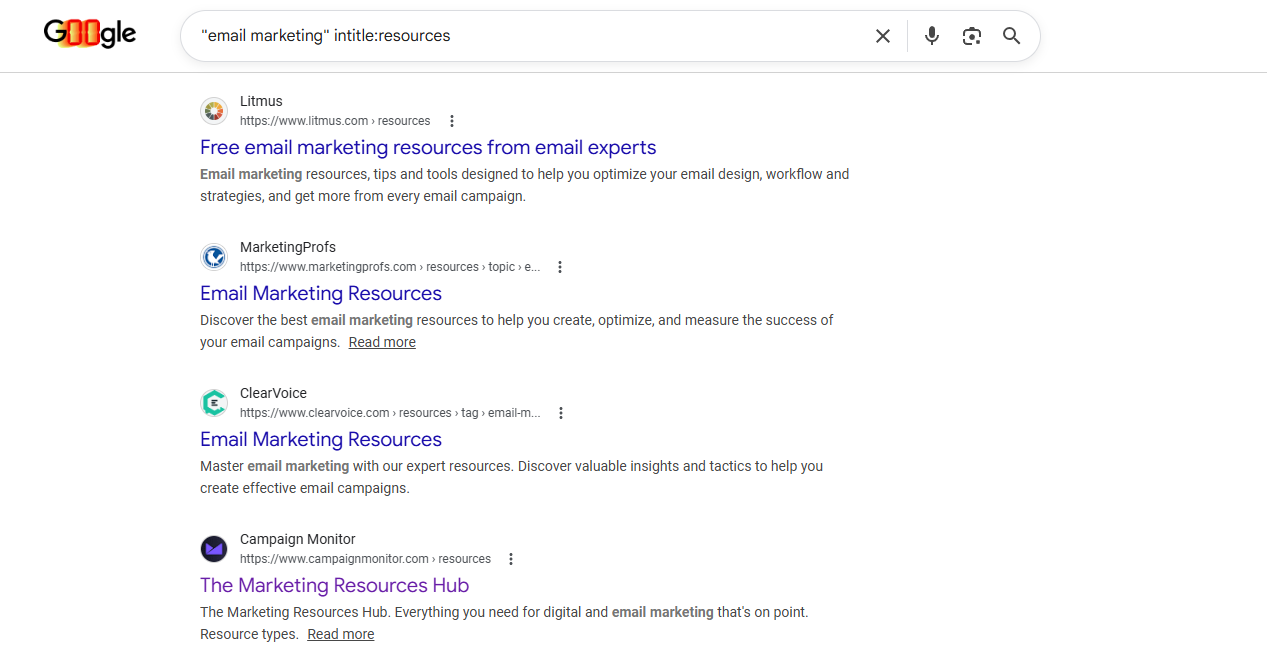Screen dimensions: 1267x651
Task: Open the three-dot menu for the Litmus result
Action: (452, 120)
